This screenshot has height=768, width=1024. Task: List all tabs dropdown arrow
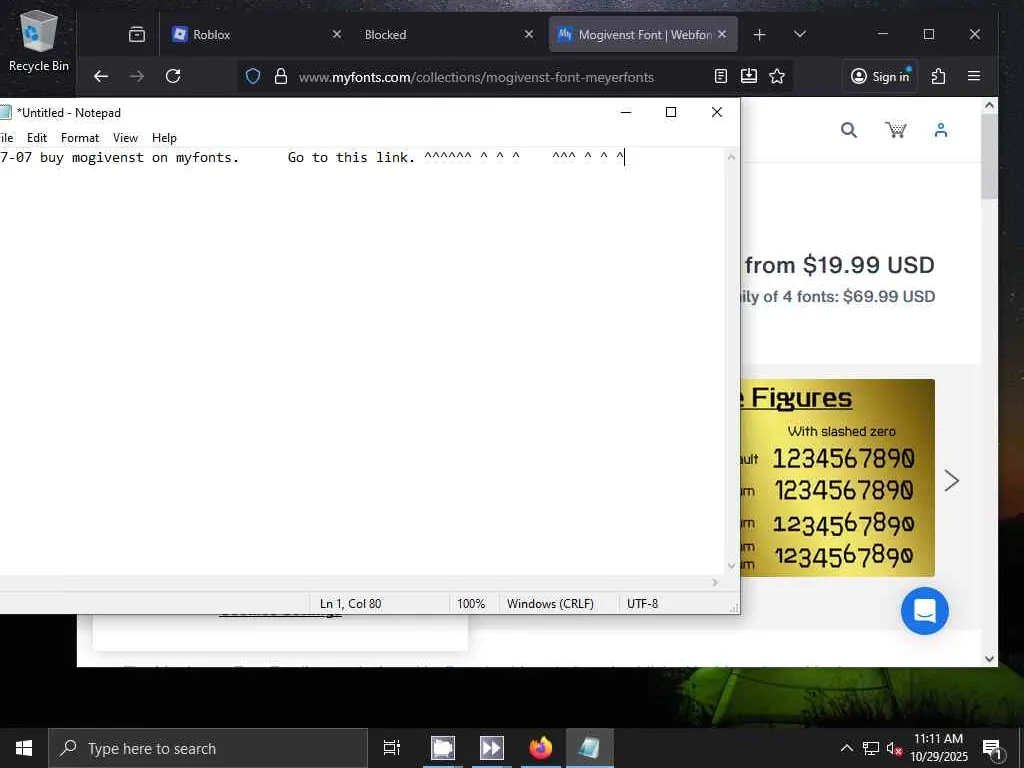799,35
